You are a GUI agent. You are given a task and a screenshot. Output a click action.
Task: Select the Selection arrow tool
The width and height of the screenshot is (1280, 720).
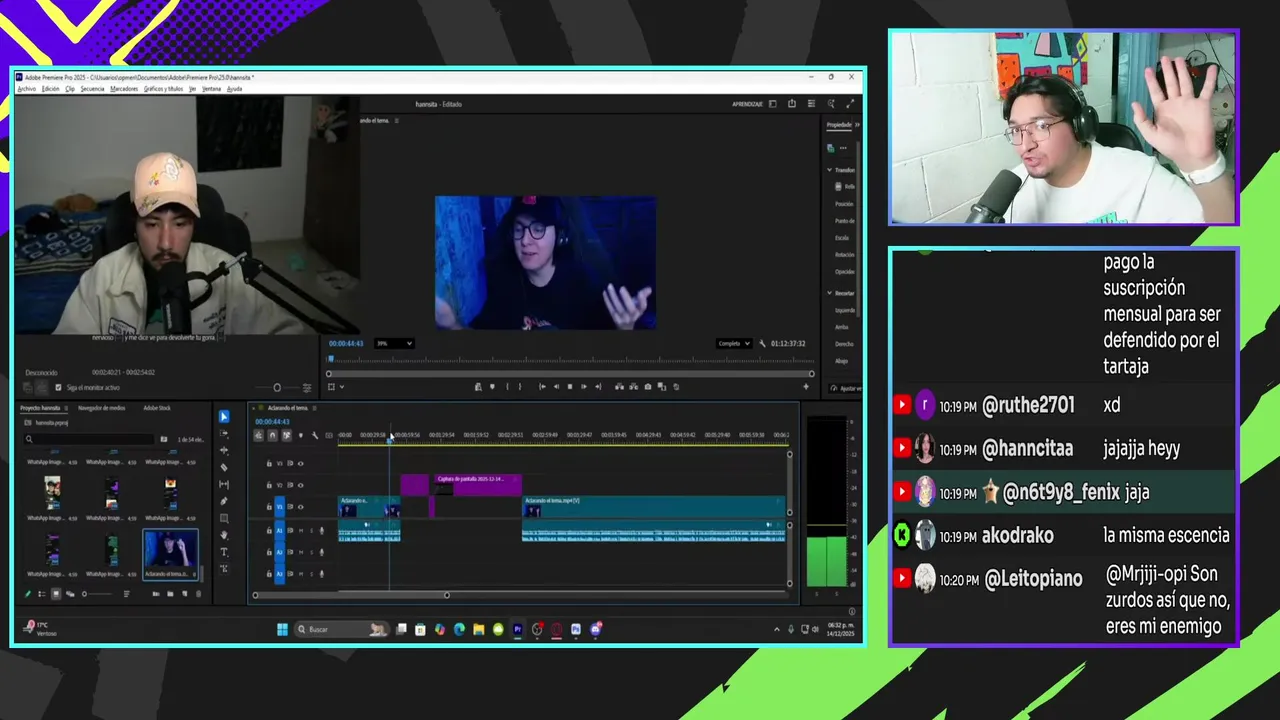pyautogui.click(x=224, y=416)
